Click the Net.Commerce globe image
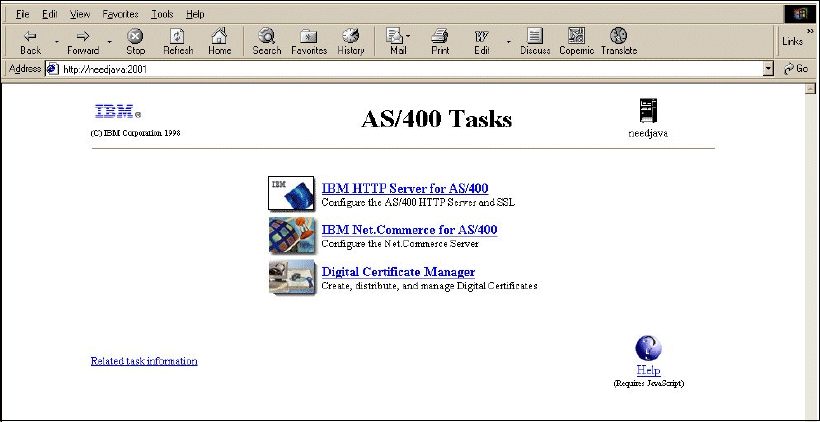 (292, 235)
